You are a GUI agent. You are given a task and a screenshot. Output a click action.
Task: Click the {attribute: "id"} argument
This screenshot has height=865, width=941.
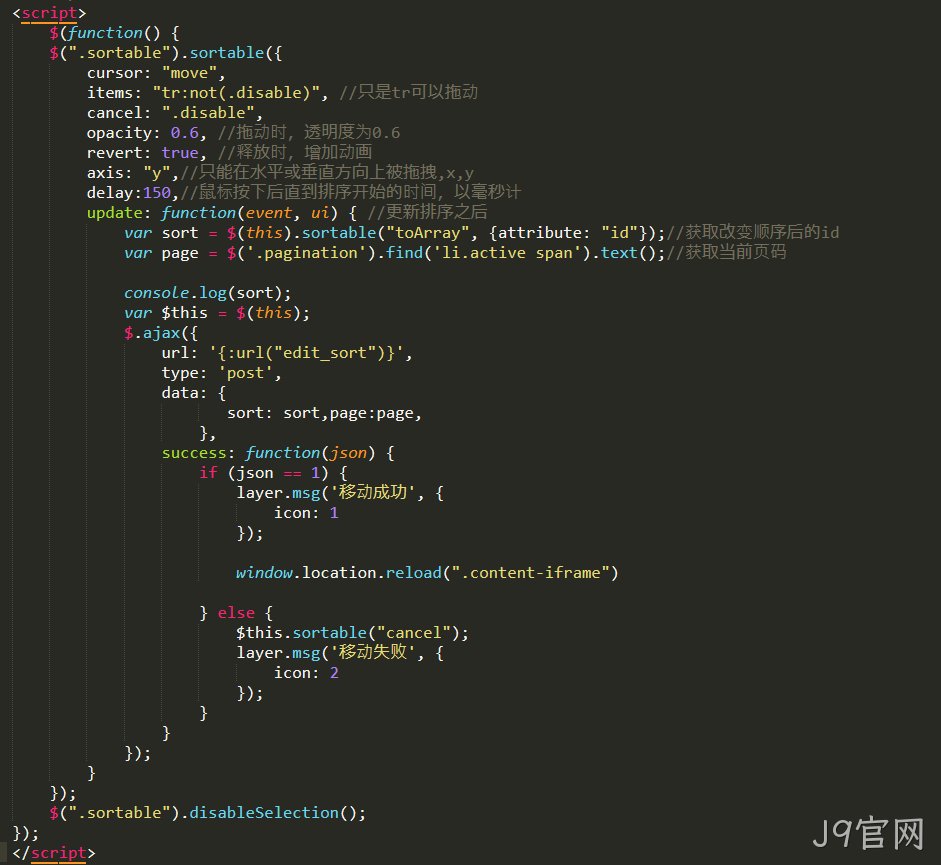(x=568, y=232)
